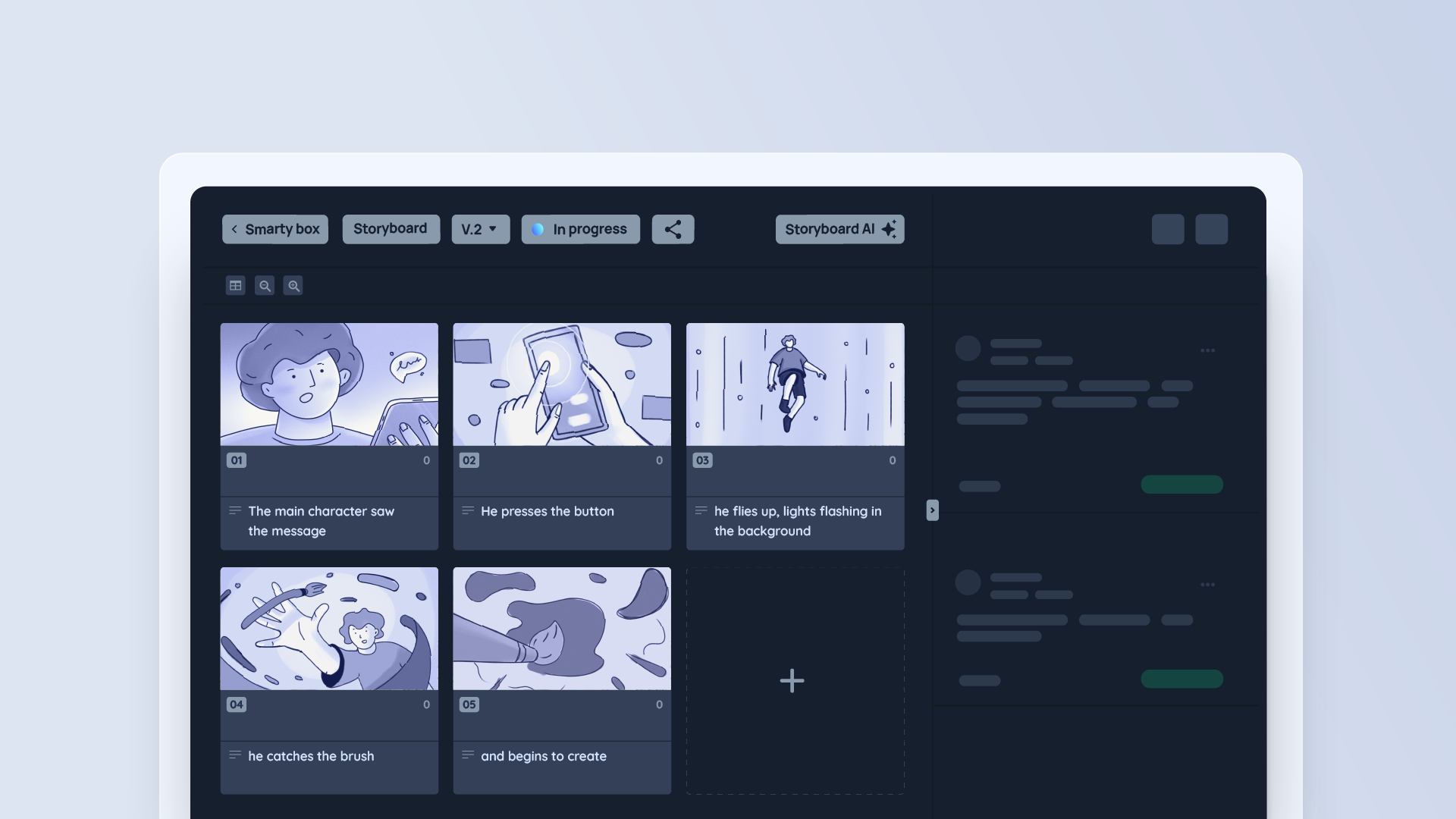Viewport: 1456px width, 819px height.
Task: Select frame 04 brush catching thumbnail
Action: (x=329, y=629)
